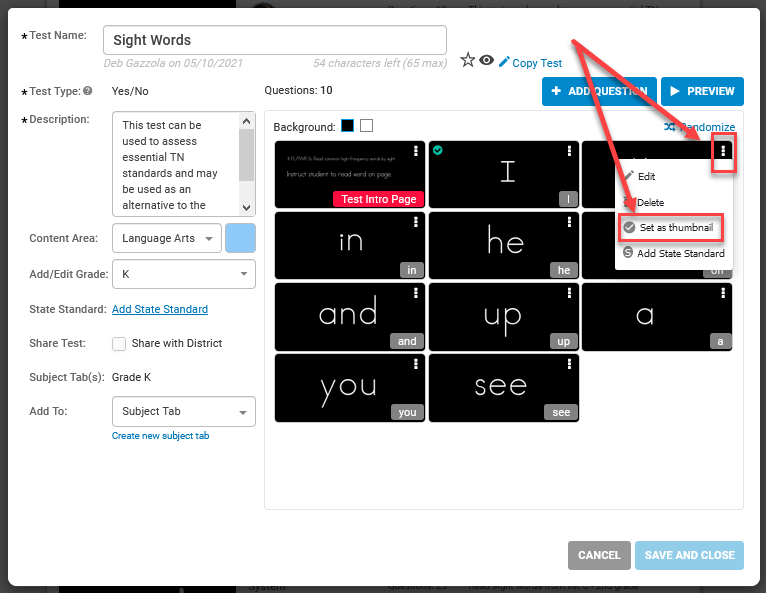Select the white background option
This screenshot has height=593, width=766.
[x=366, y=126]
